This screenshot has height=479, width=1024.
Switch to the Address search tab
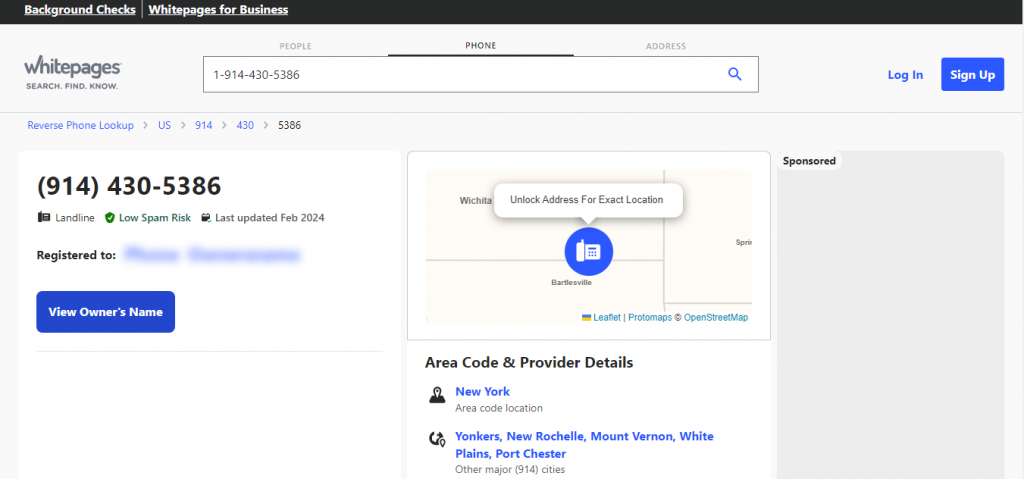[x=665, y=46]
